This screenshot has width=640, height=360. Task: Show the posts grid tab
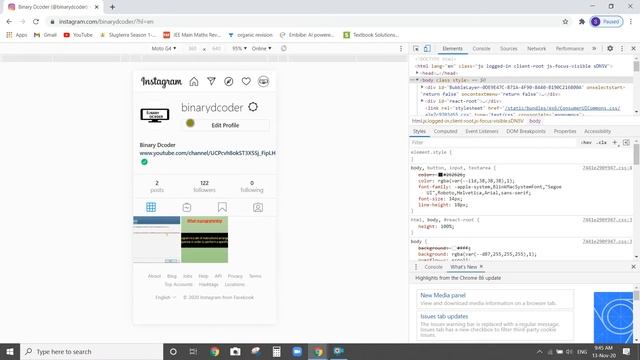pos(151,207)
